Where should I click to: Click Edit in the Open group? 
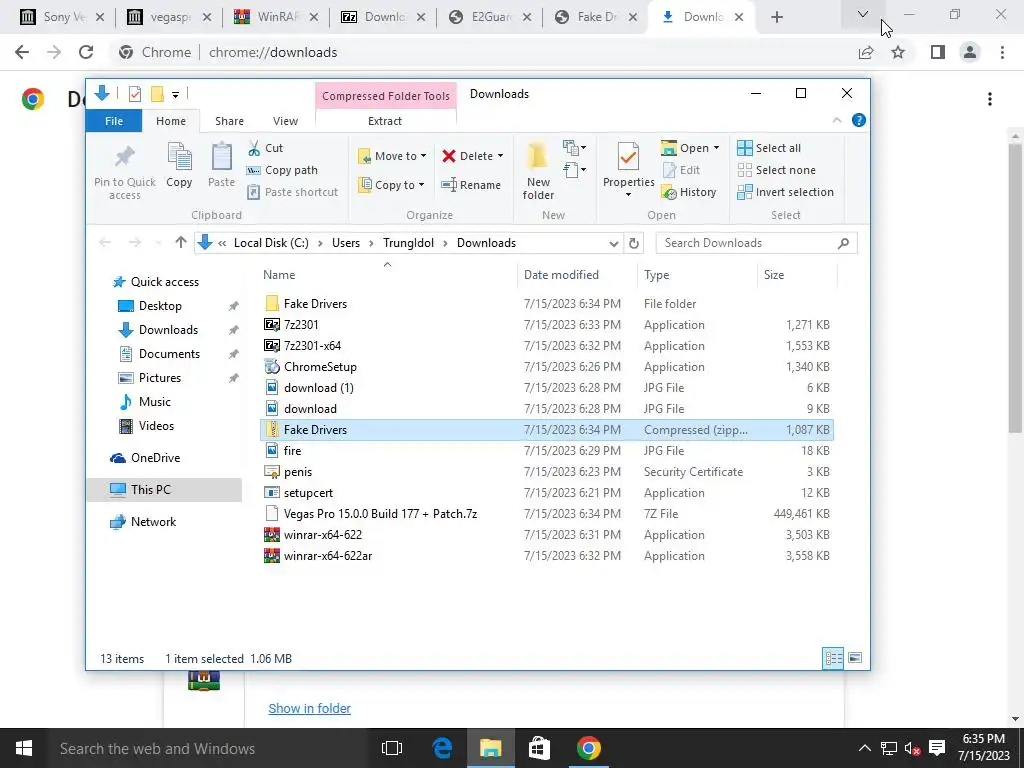(681, 170)
